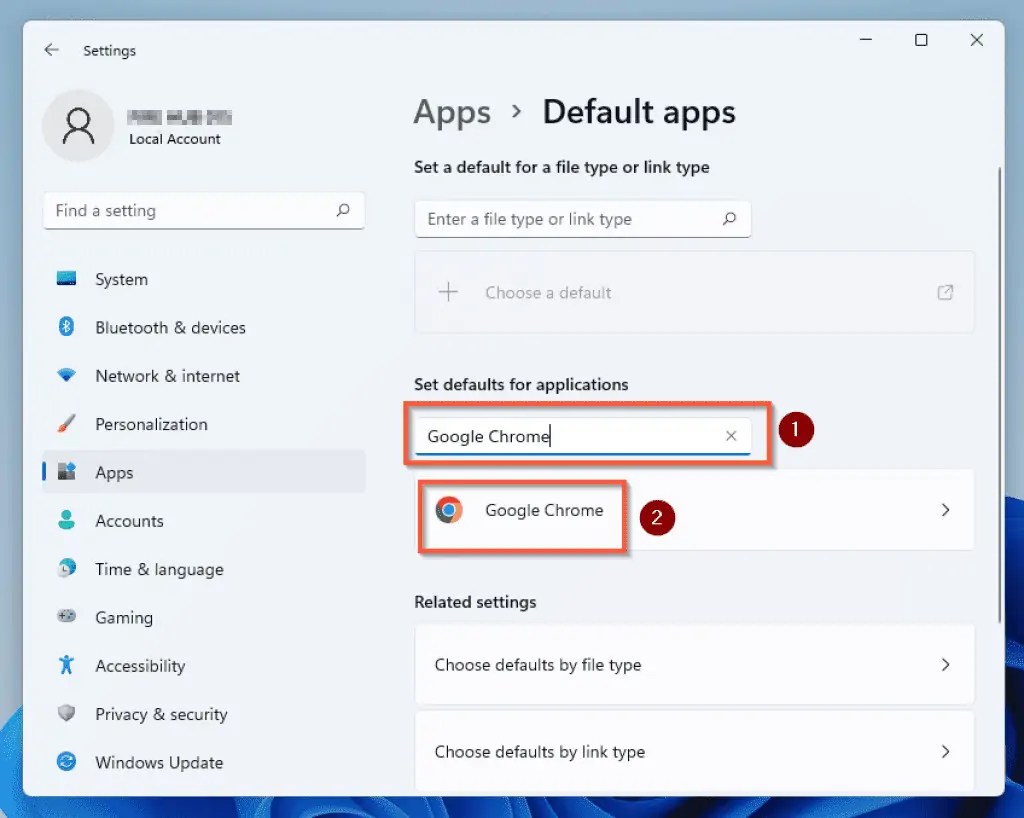Open the Choose defaults by link type chevron

(x=945, y=751)
